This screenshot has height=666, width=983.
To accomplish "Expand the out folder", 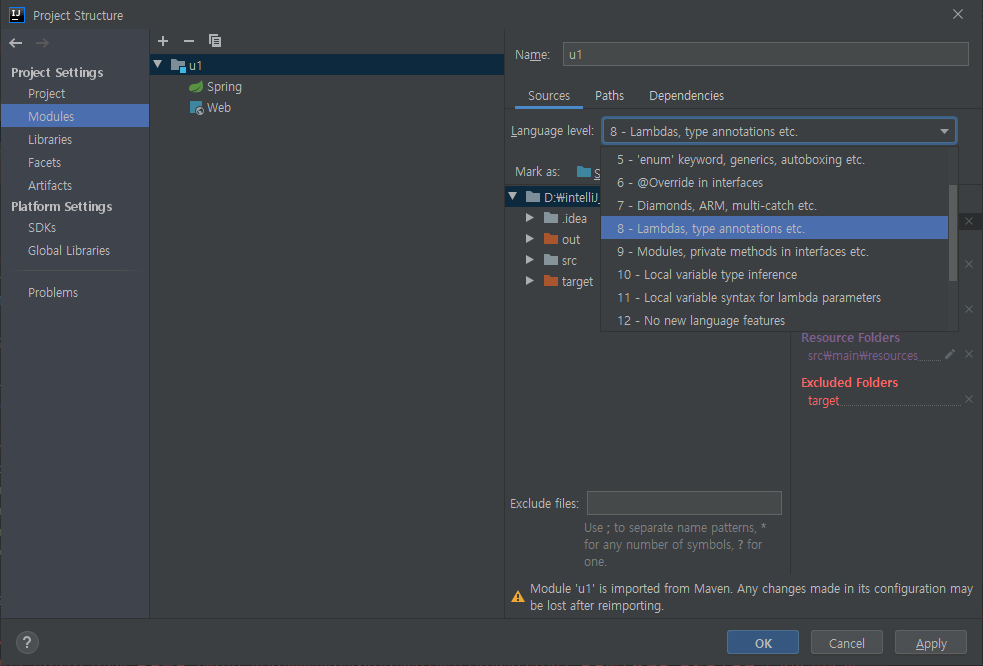I will coord(530,239).
